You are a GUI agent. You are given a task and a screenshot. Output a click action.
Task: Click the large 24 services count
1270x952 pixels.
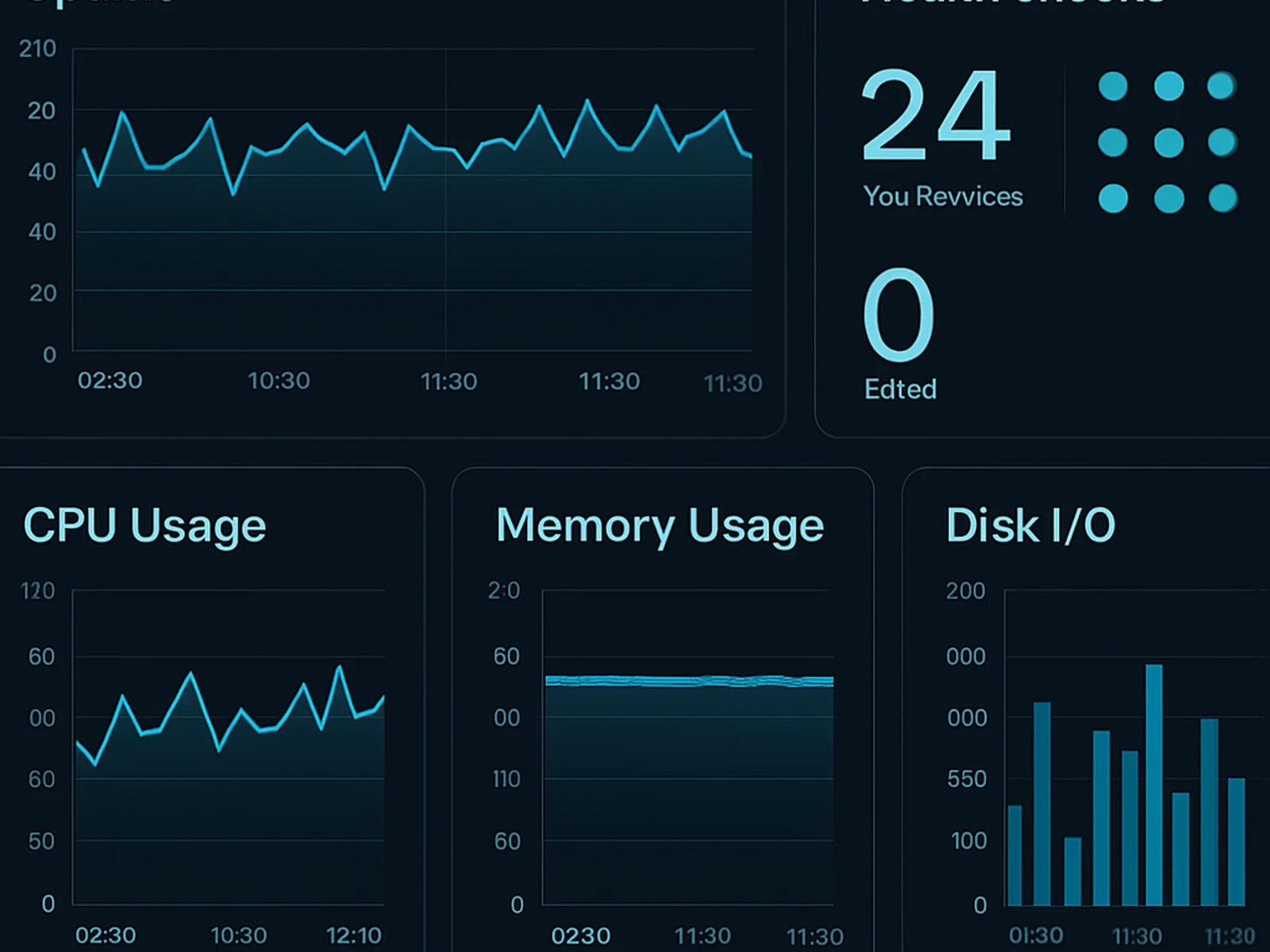[x=936, y=116]
